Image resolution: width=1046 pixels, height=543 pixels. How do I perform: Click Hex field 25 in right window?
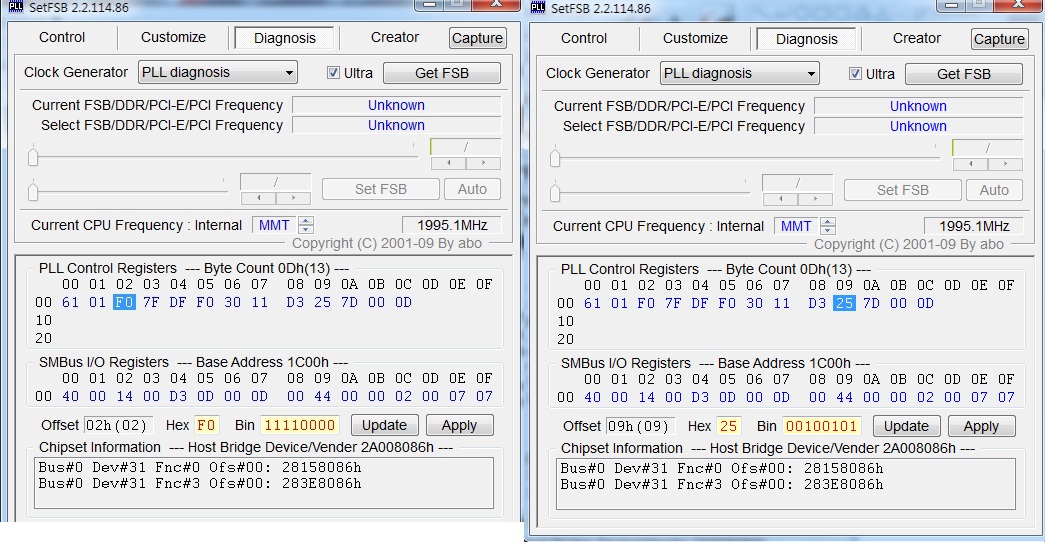pos(728,426)
